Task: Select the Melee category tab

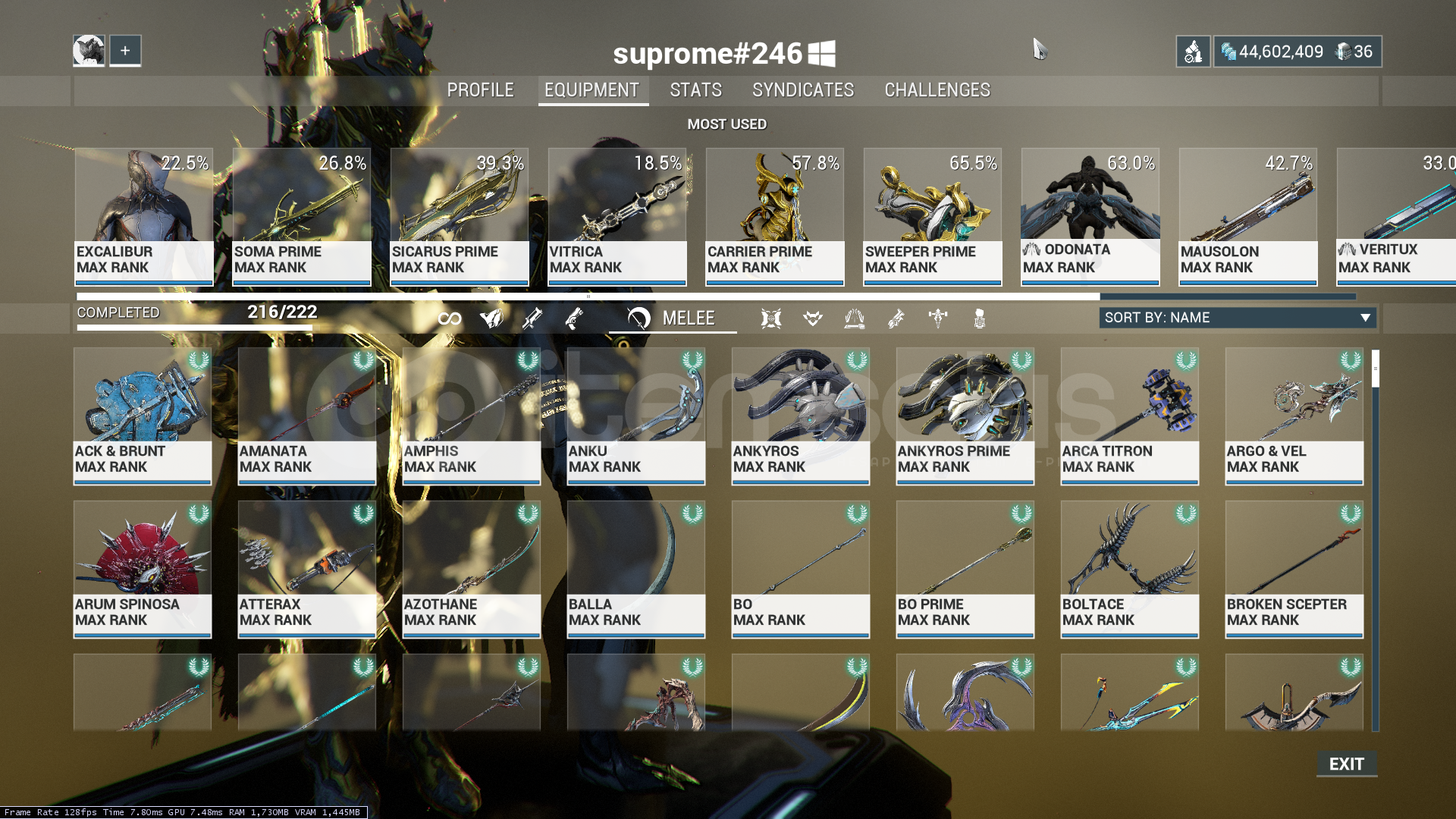Action: click(672, 318)
